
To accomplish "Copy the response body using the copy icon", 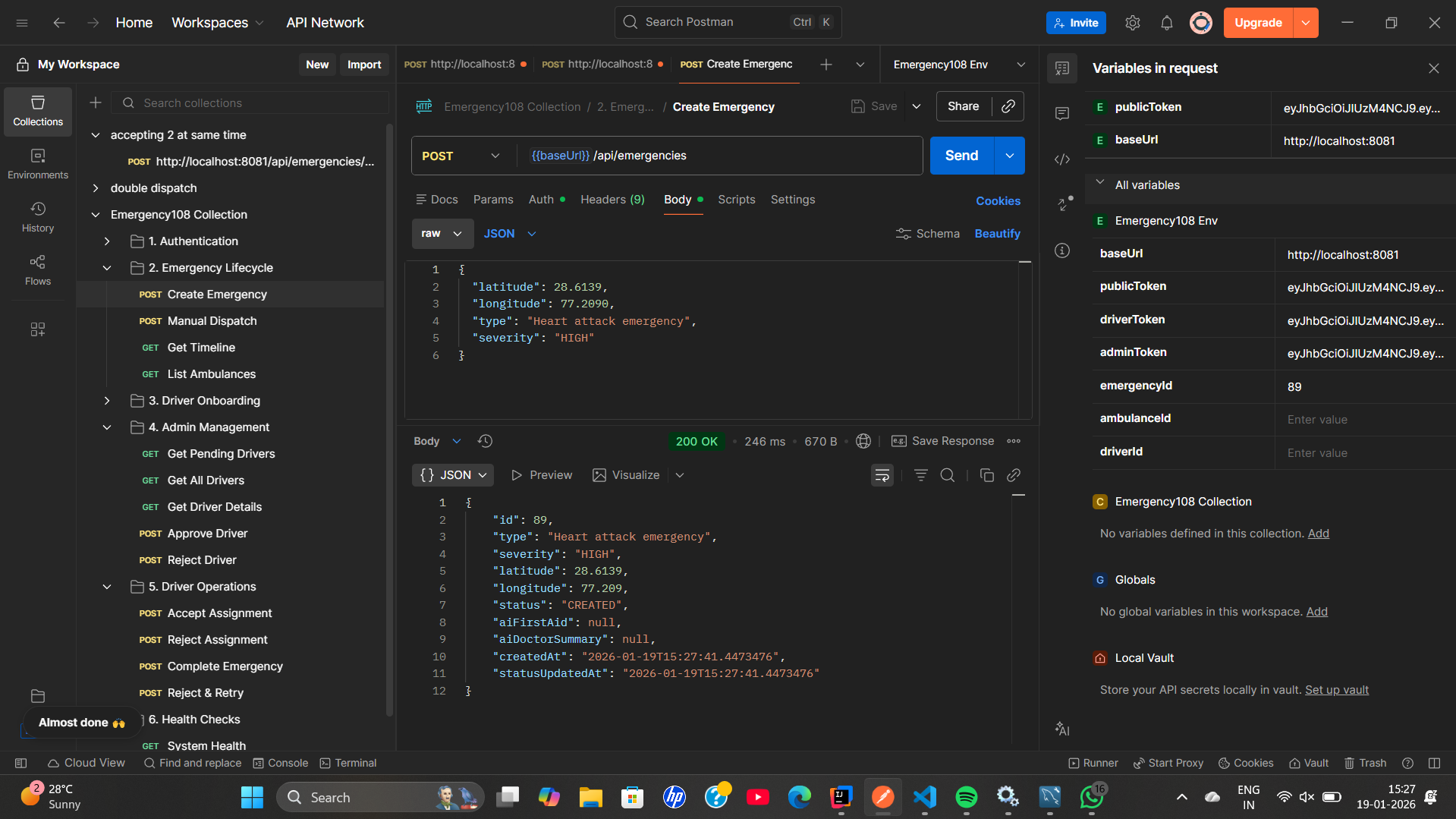I will coord(987,474).
